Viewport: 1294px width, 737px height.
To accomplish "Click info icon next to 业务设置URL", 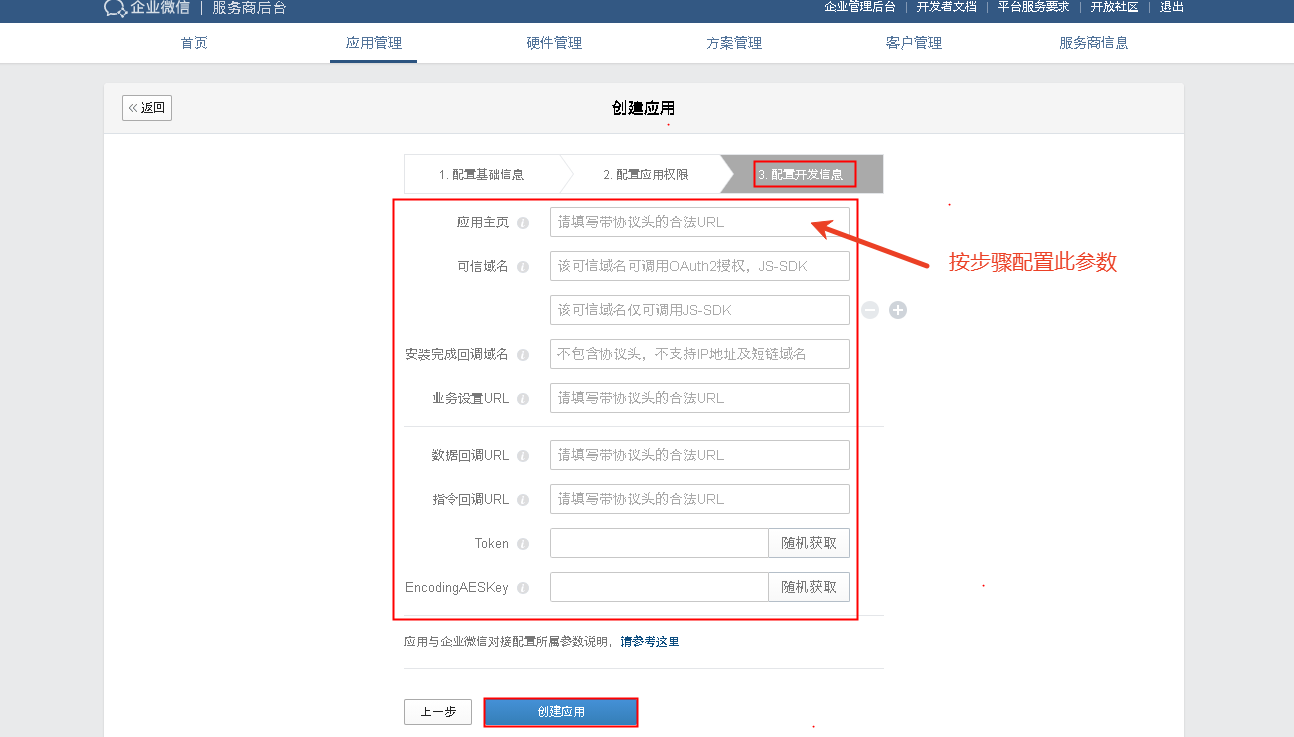I will [523, 399].
